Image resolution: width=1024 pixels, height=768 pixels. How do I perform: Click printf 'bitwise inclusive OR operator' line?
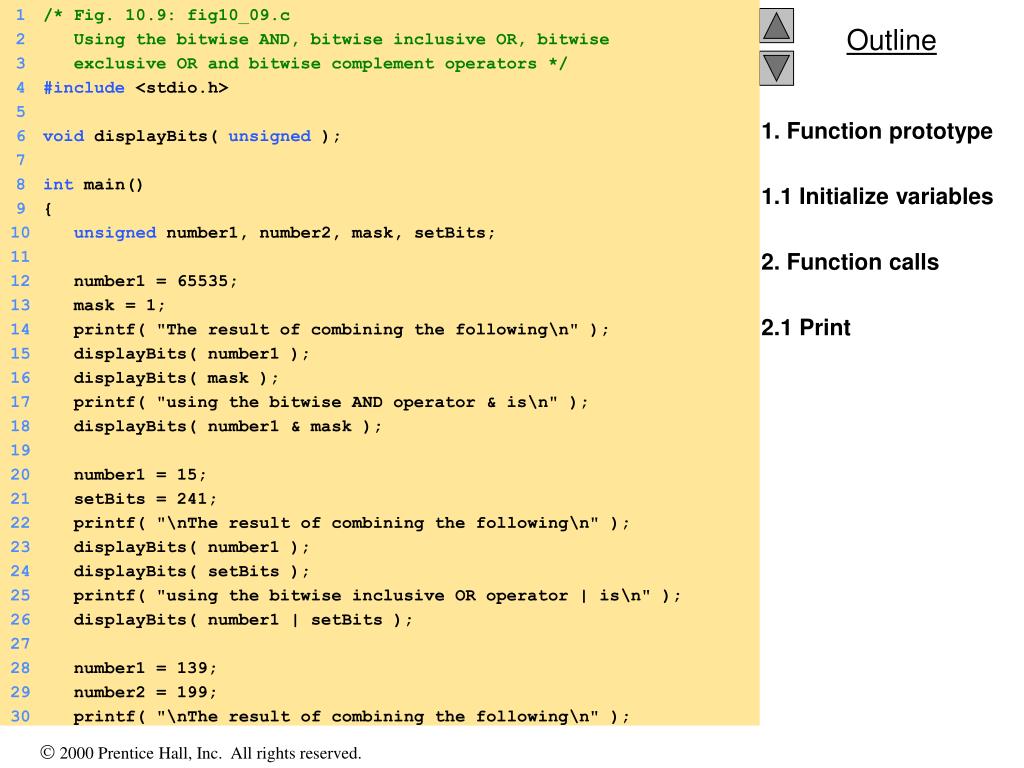point(377,595)
